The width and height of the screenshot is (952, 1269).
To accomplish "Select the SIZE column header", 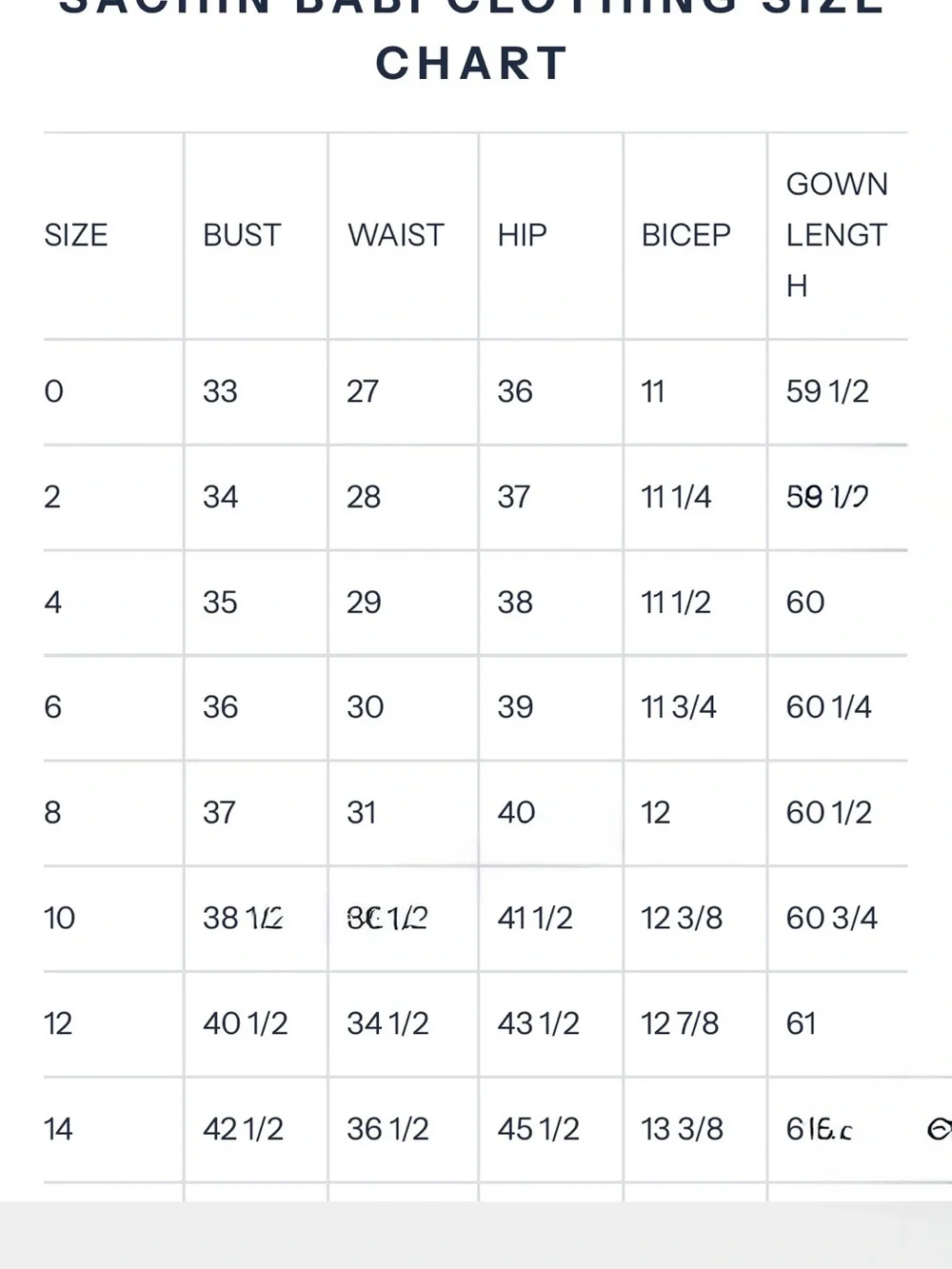I will 76,235.
